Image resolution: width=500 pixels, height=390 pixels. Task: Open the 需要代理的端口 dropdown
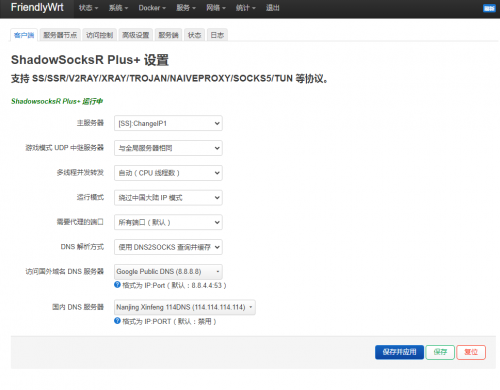point(168,222)
